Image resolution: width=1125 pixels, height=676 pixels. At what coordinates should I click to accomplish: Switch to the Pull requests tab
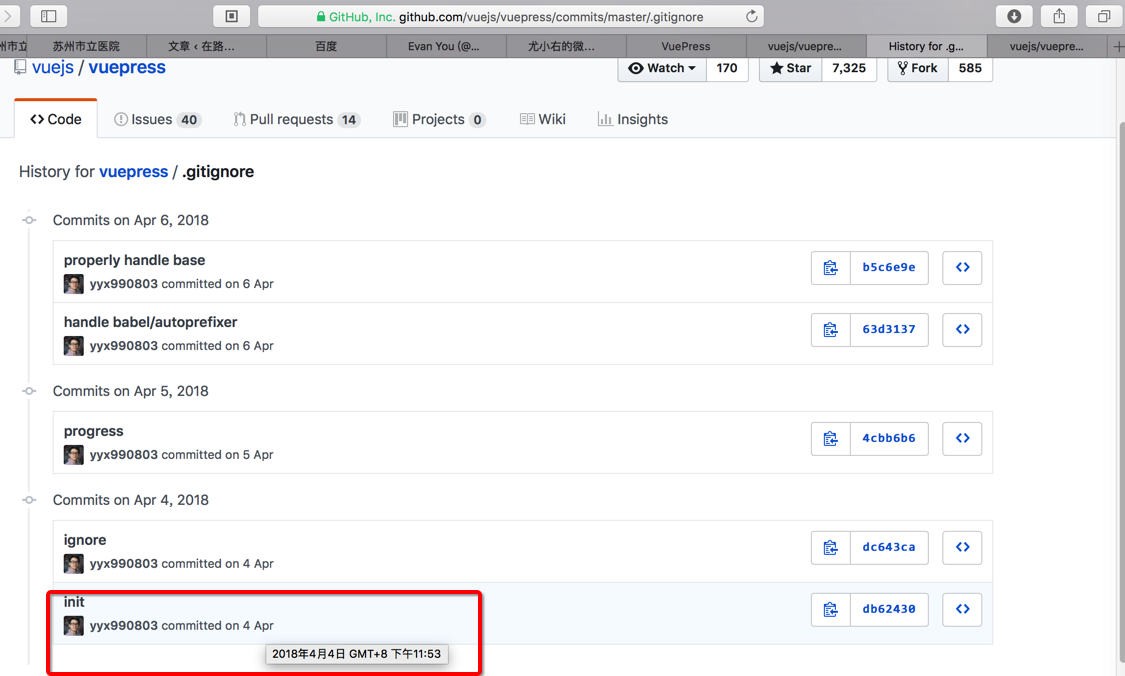click(x=296, y=119)
